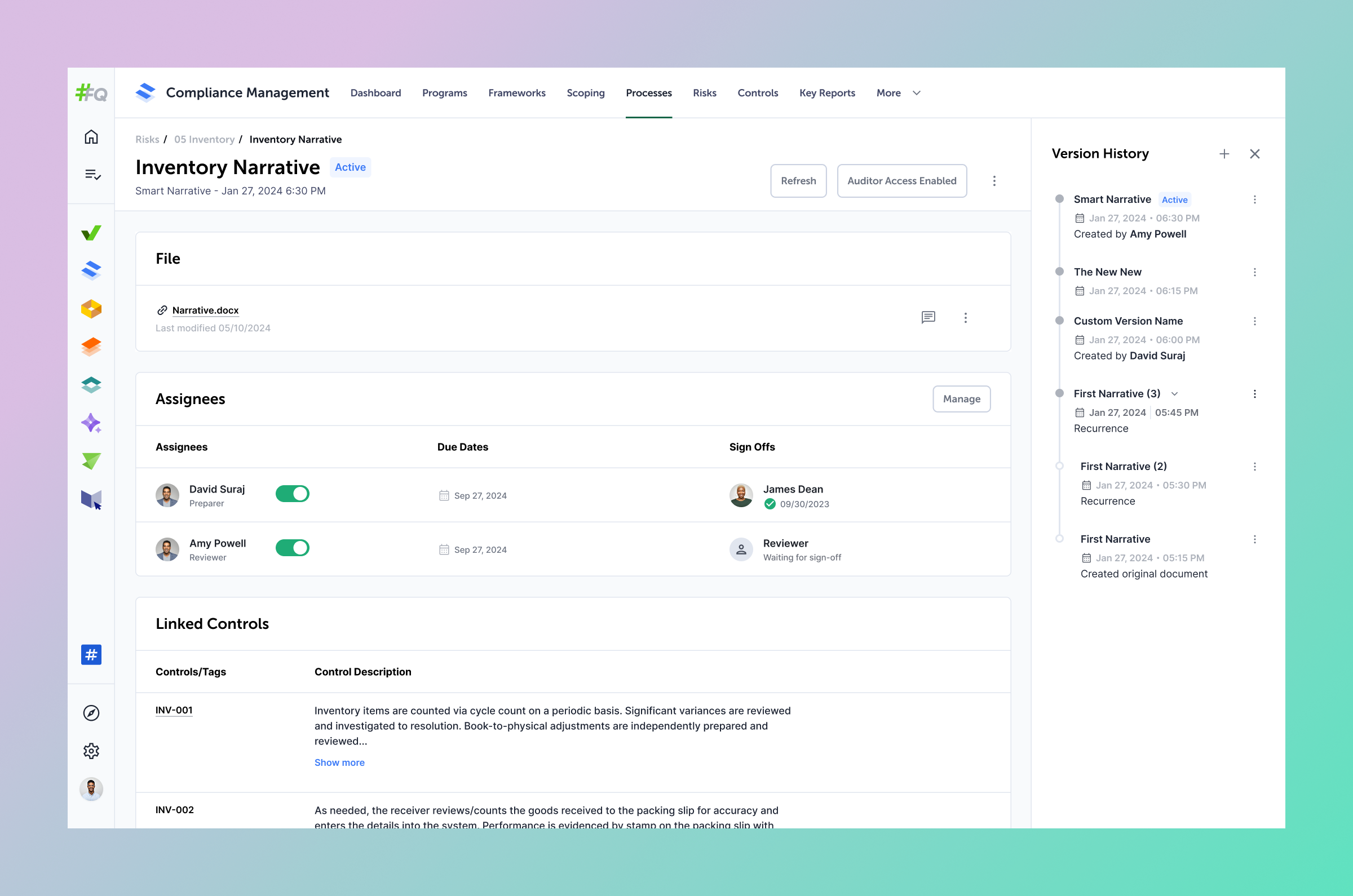Switch to the Controls tab
The width and height of the screenshot is (1353, 896).
pos(757,93)
